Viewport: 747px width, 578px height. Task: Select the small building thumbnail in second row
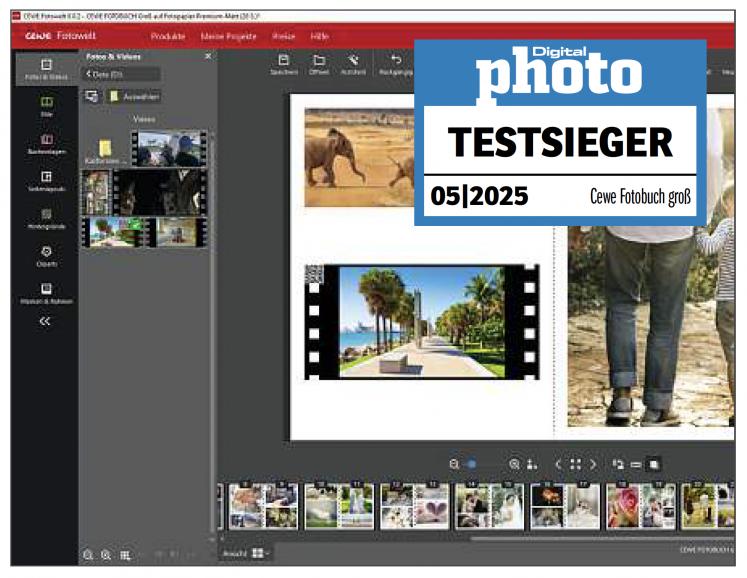coord(97,192)
